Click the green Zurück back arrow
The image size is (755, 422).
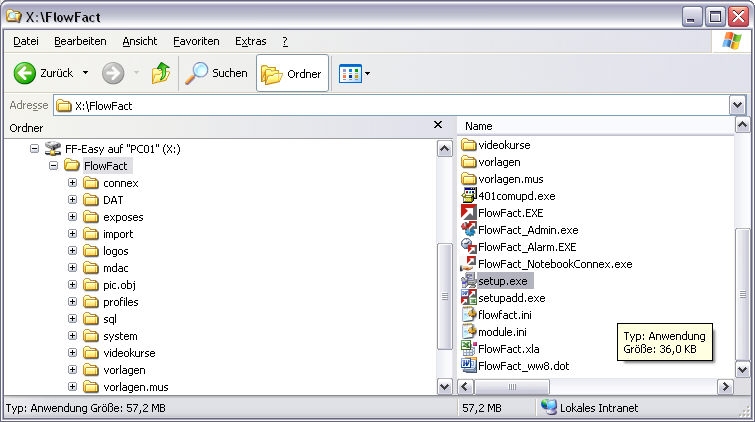click(x=25, y=73)
